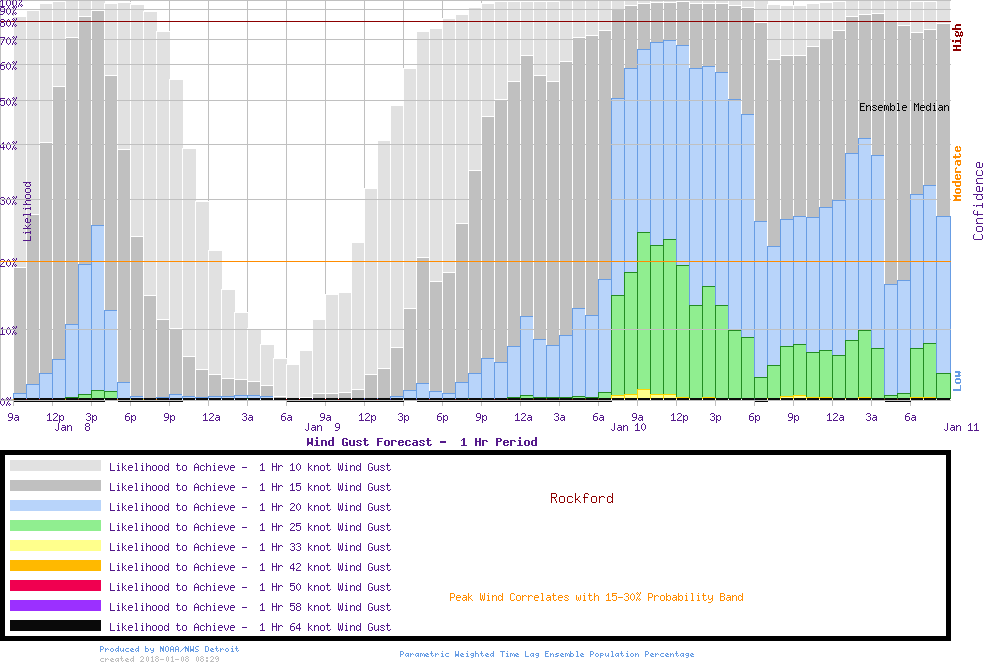1000x670 pixels.
Task: Click the Peak Wind Correlates note
Action: pos(596,598)
